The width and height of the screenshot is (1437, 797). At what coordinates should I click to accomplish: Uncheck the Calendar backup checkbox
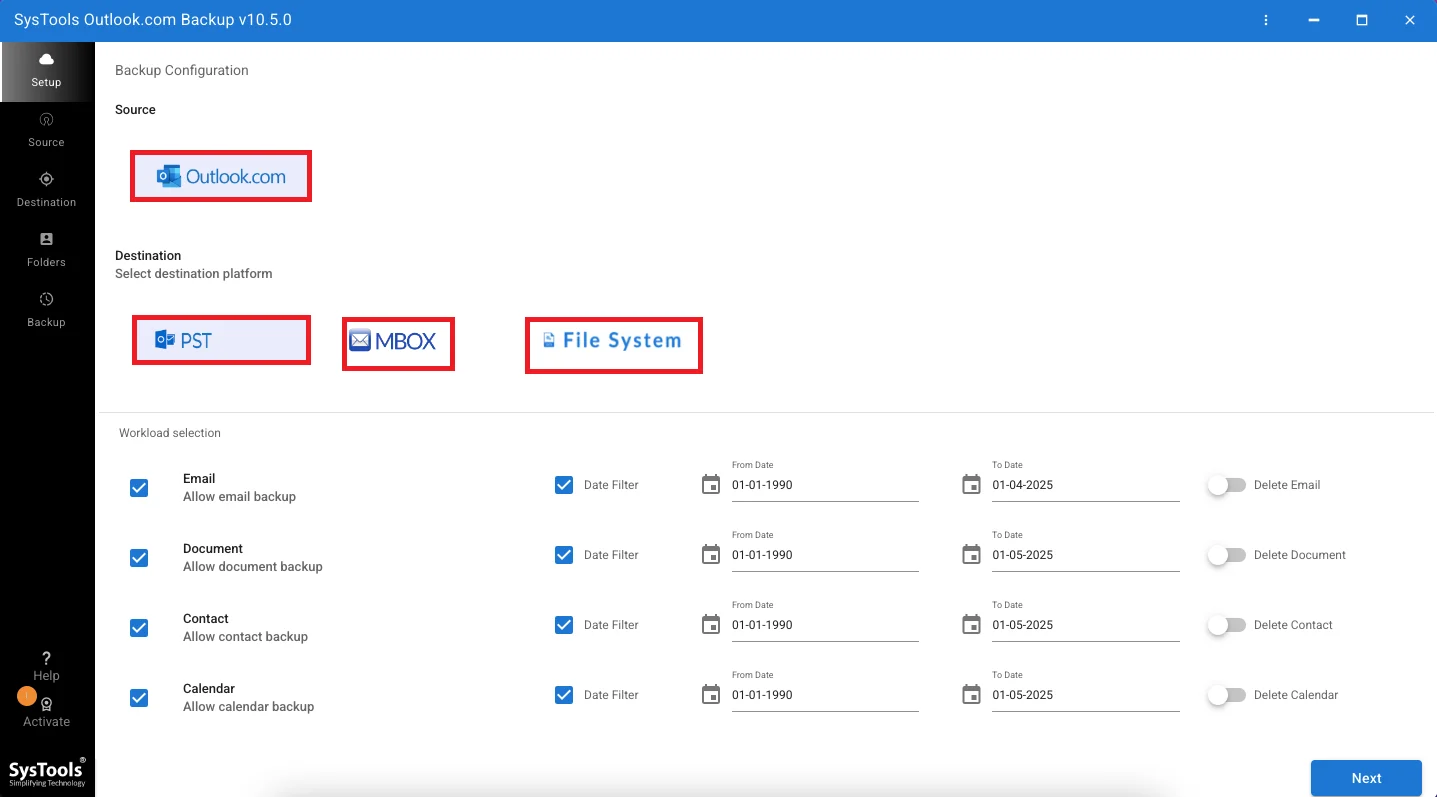pyautogui.click(x=139, y=698)
